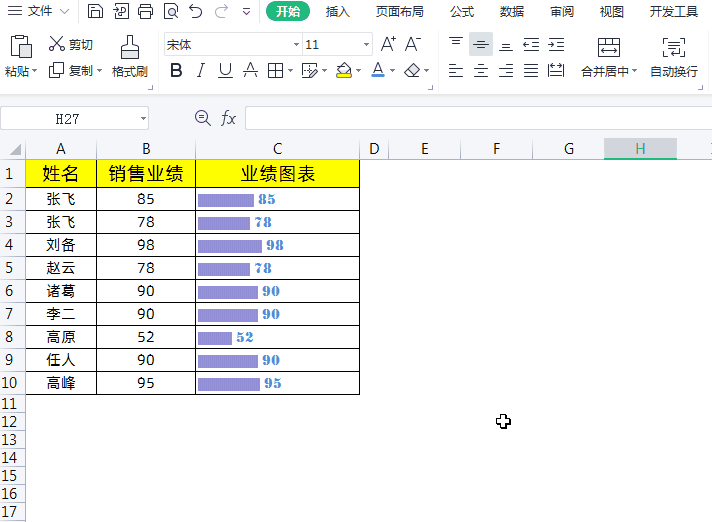Expand the Copy options arrow
Image resolution: width=712 pixels, height=522 pixels.
click(99, 71)
